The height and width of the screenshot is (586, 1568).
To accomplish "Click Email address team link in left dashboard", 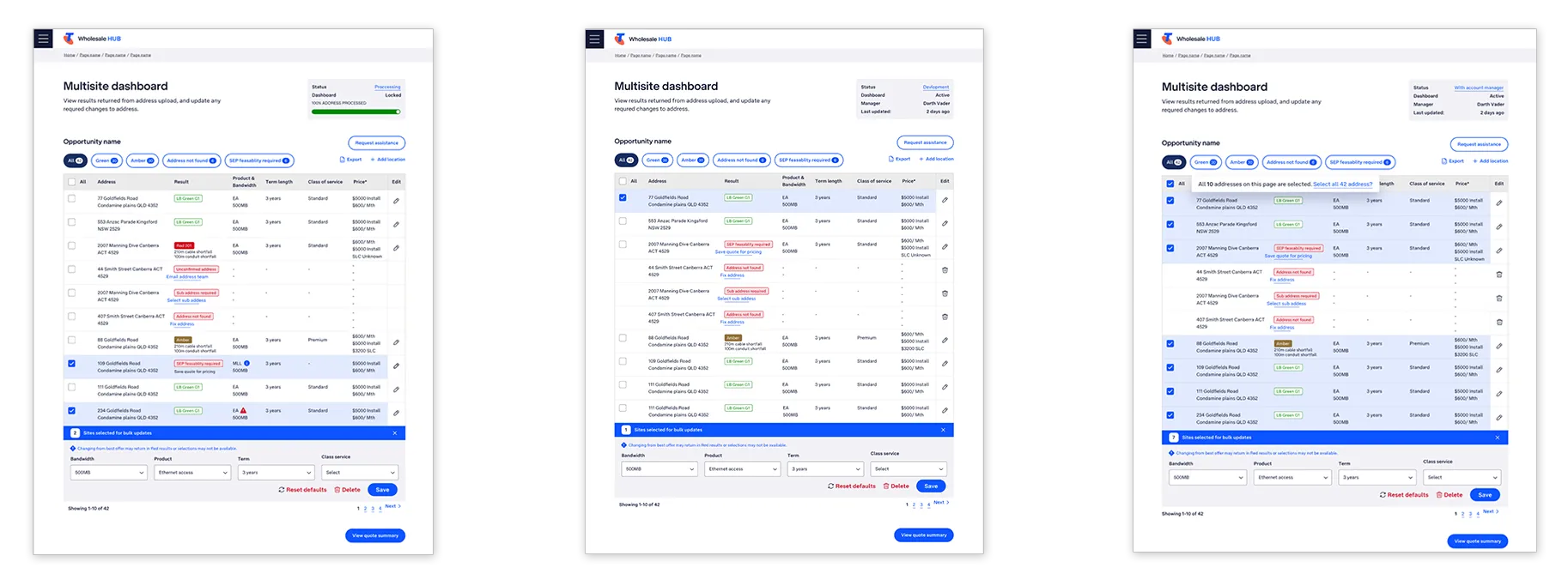I will coord(187,277).
